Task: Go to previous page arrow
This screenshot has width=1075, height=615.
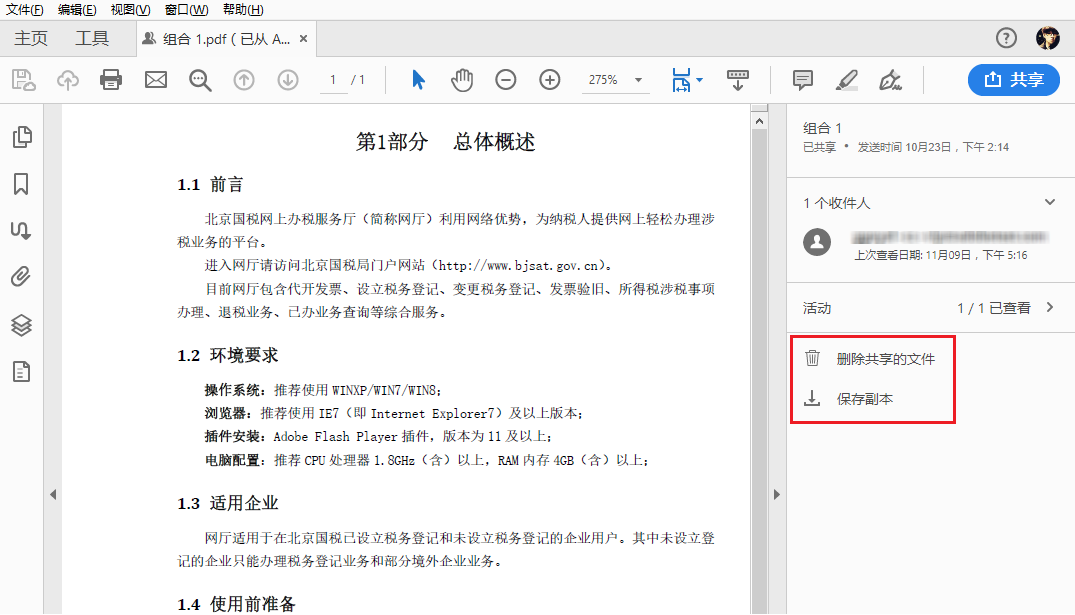Action: [x=244, y=80]
